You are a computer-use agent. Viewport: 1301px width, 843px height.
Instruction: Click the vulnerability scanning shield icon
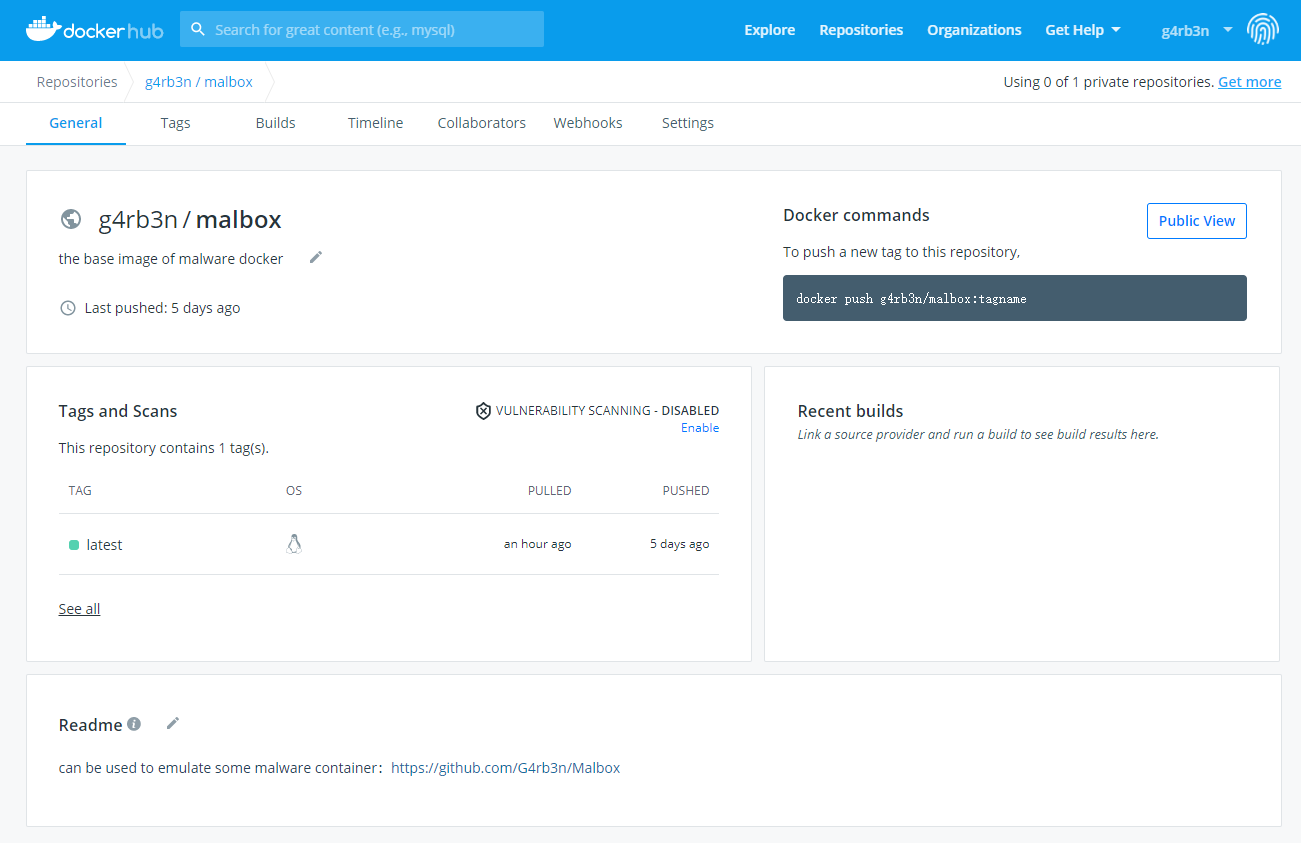(x=483, y=411)
